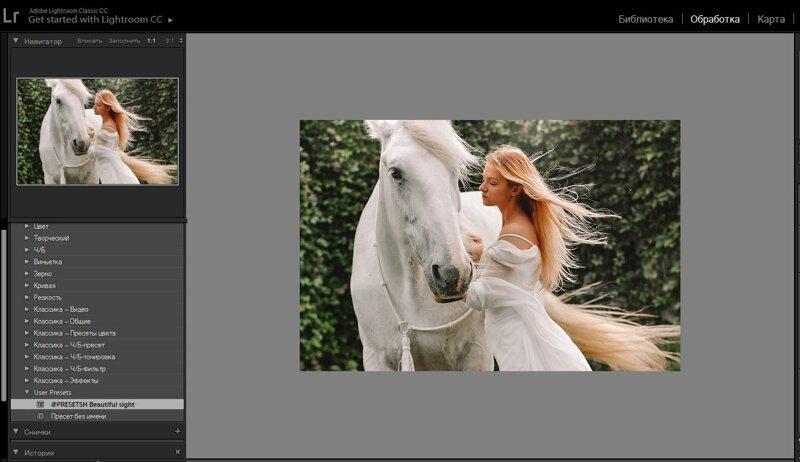Viewport: 800px width, 462px height.
Task: Expand the Классика – Эффекты group
Action: [x=27, y=380]
